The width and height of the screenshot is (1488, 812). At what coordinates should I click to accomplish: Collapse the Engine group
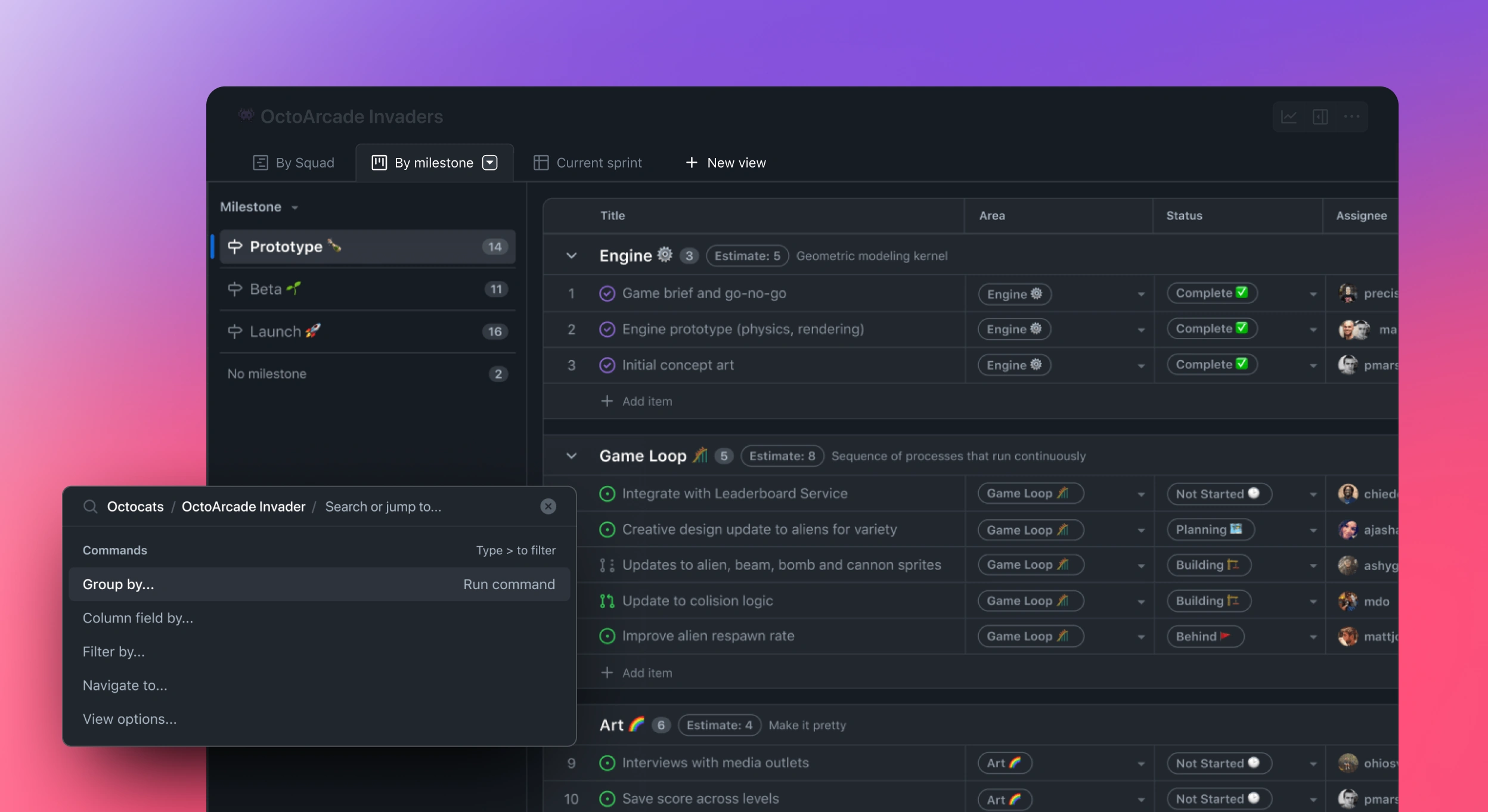(x=571, y=256)
